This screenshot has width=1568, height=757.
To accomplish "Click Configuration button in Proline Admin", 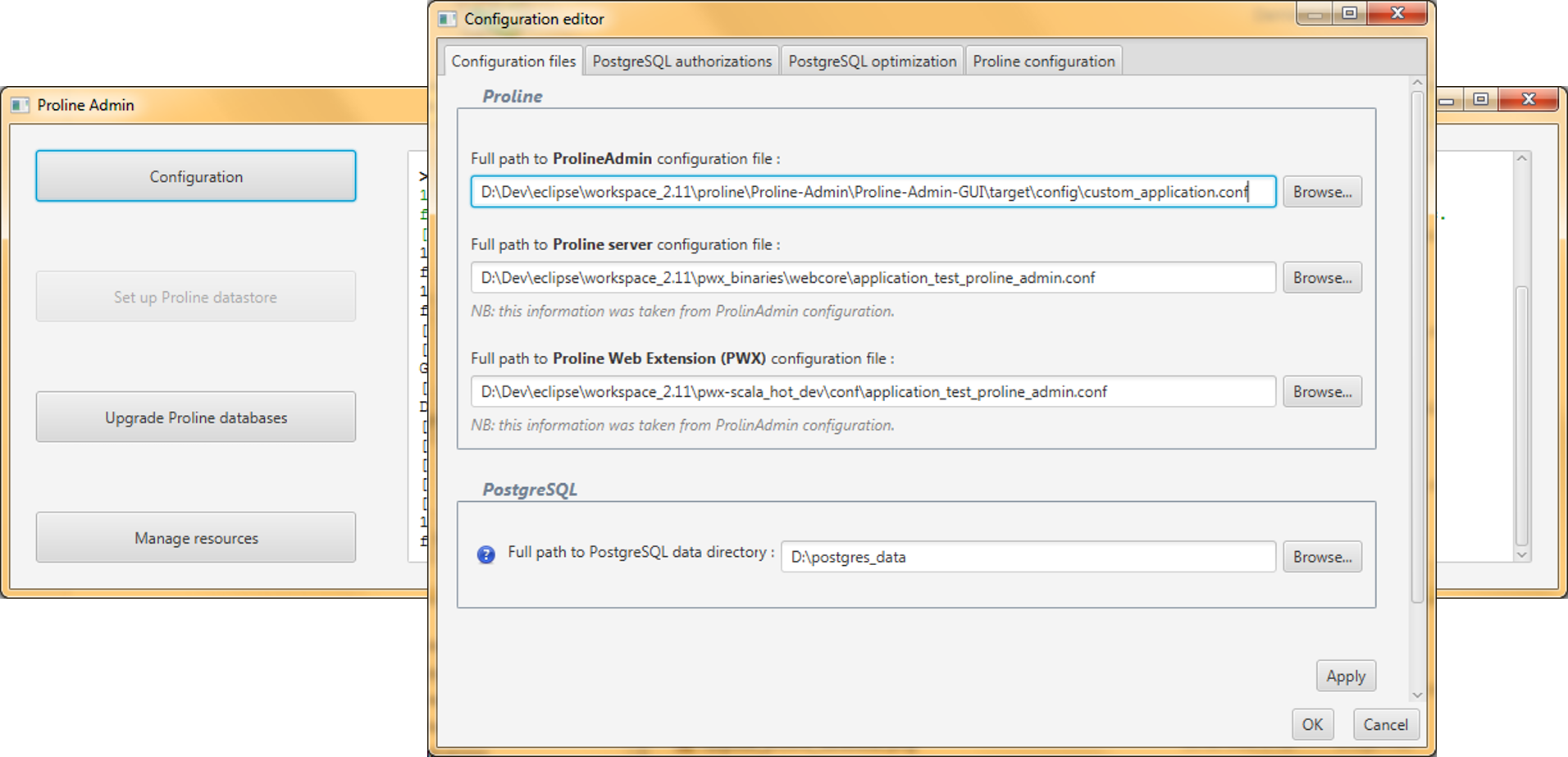I will [x=196, y=176].
